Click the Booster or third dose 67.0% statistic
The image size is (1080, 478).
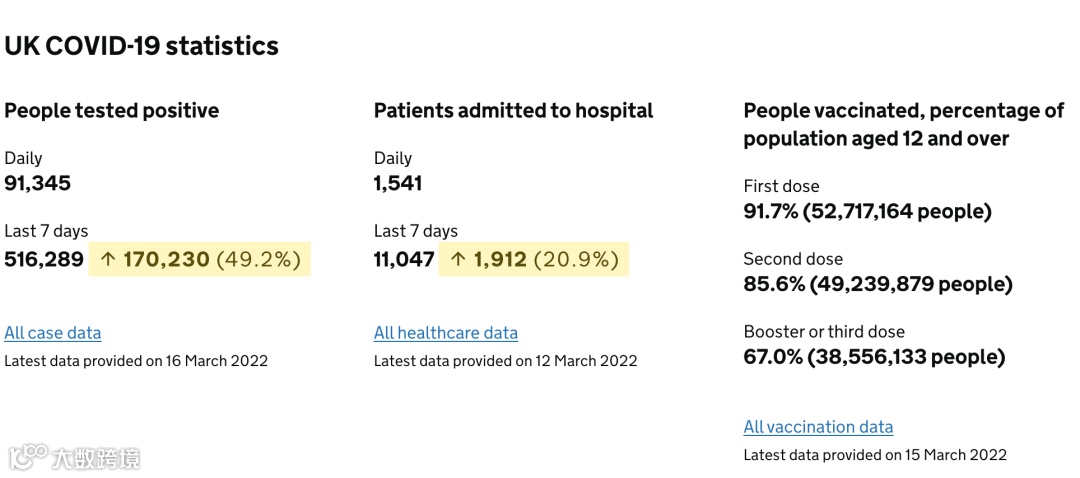(874, 357)
